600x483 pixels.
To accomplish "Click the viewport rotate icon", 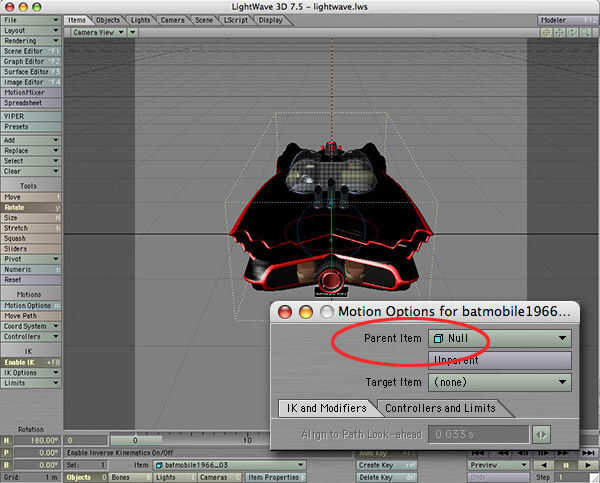I will pos(572,33).
